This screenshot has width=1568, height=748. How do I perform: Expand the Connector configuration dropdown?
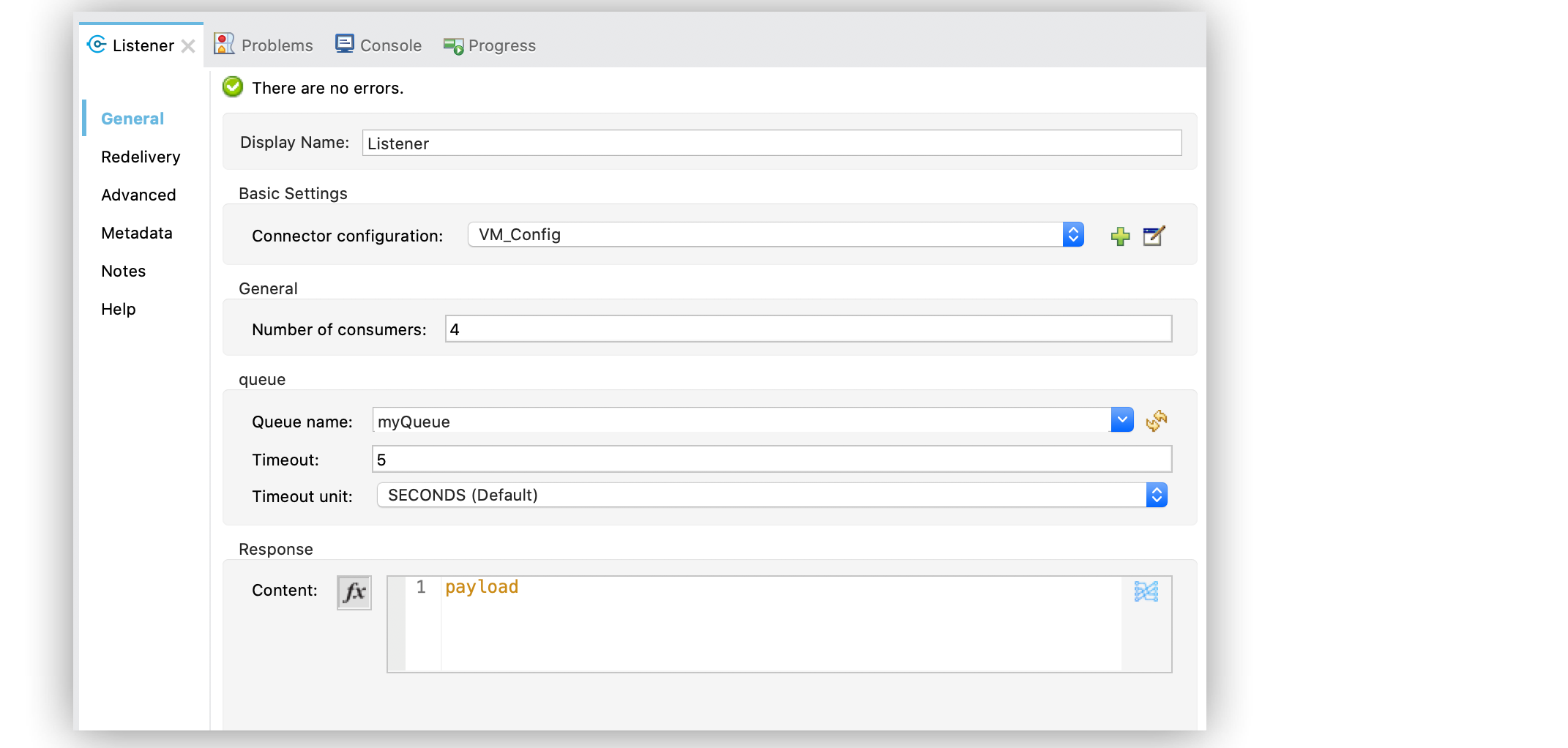pos(1072,234)
